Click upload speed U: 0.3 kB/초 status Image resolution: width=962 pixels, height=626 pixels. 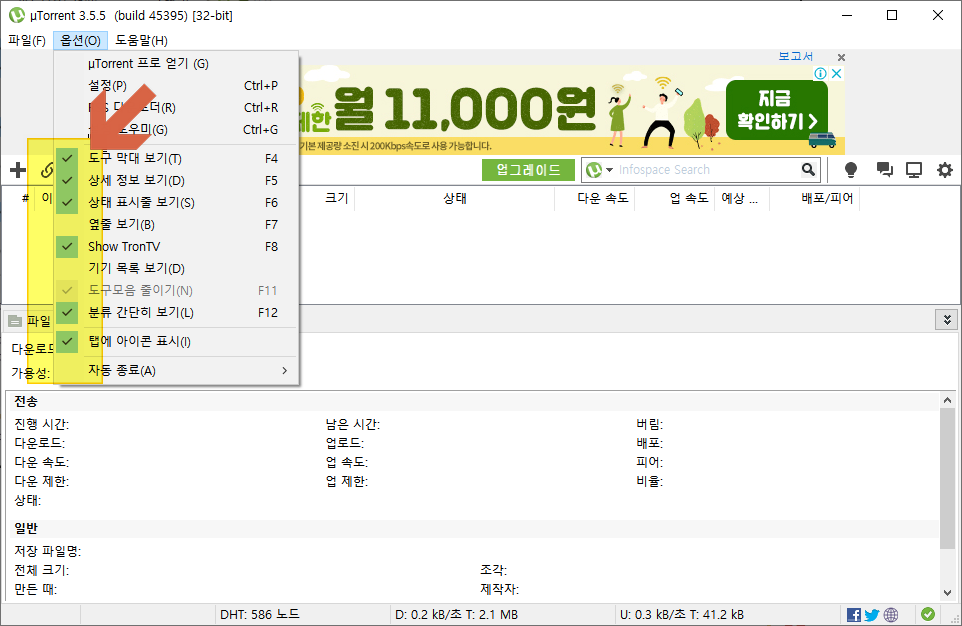682,614
